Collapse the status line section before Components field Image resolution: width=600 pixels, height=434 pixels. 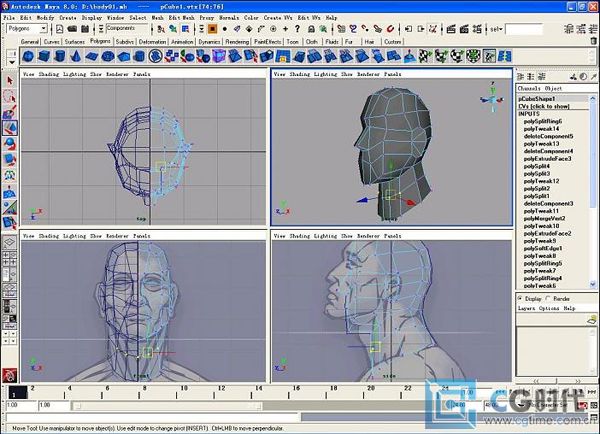pos(101,29)
